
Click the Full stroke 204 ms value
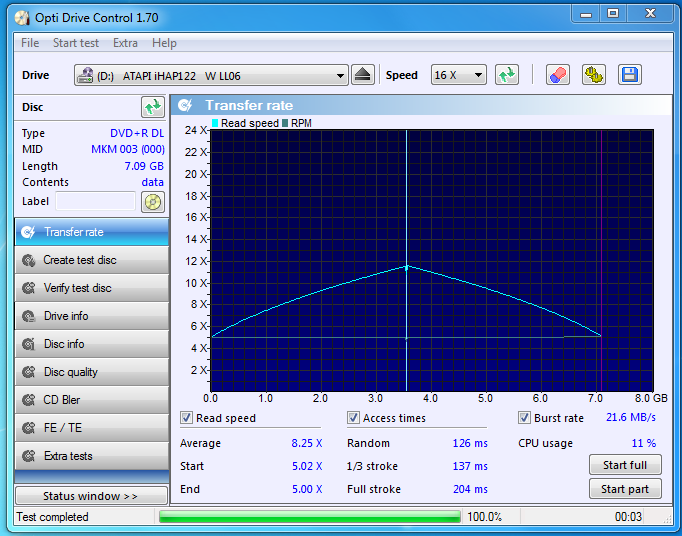[x=470, y=489]
